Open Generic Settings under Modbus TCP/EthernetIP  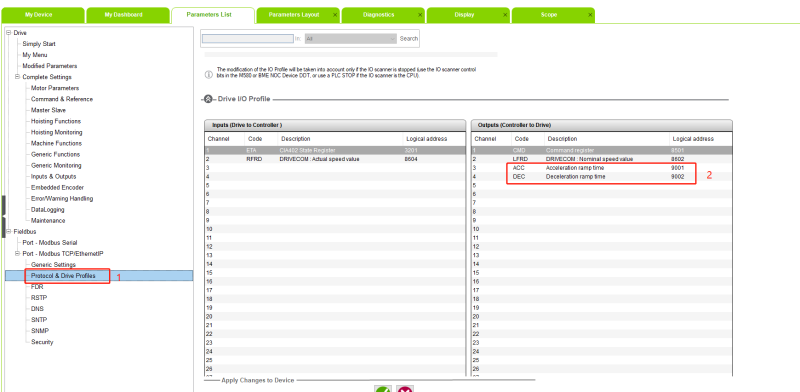[x=53, y=265]
